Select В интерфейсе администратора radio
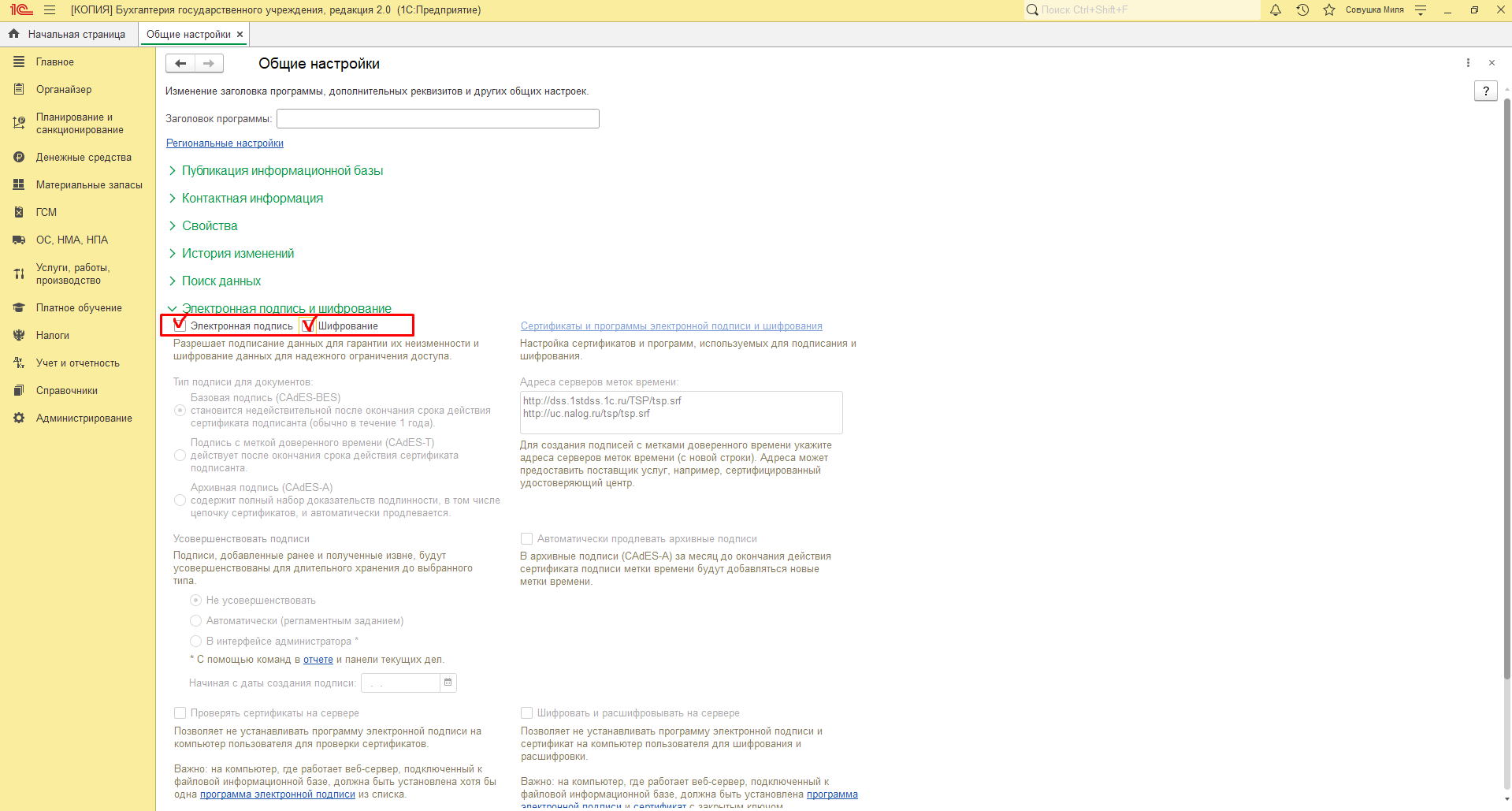The height and width of the screenshot is (811, 1512). 195,641
